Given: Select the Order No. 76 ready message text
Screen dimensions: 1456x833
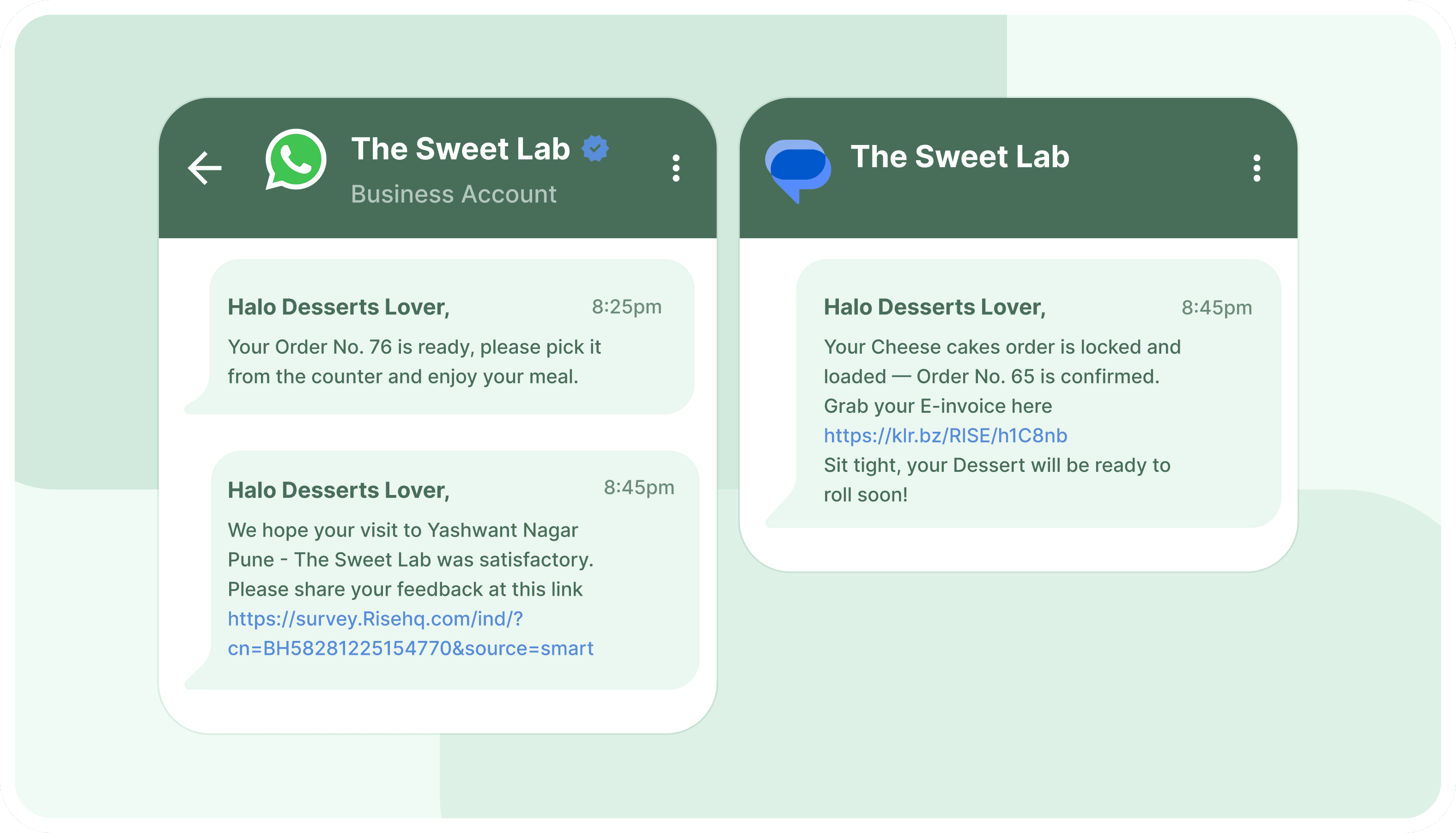Looking at the screenshot, I should pyautogui.click(x=414, y=362).
